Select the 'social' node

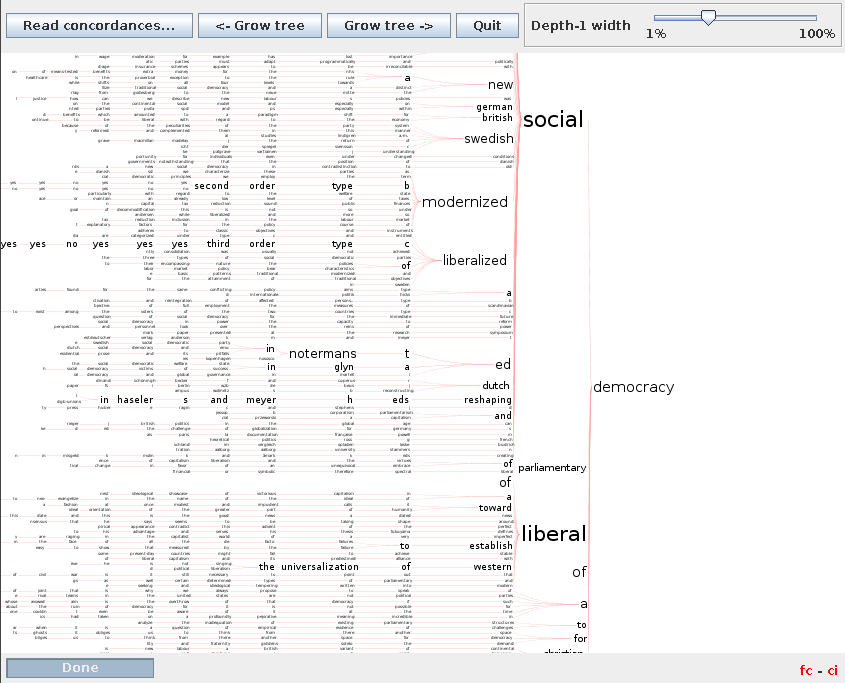click(553, 119)
